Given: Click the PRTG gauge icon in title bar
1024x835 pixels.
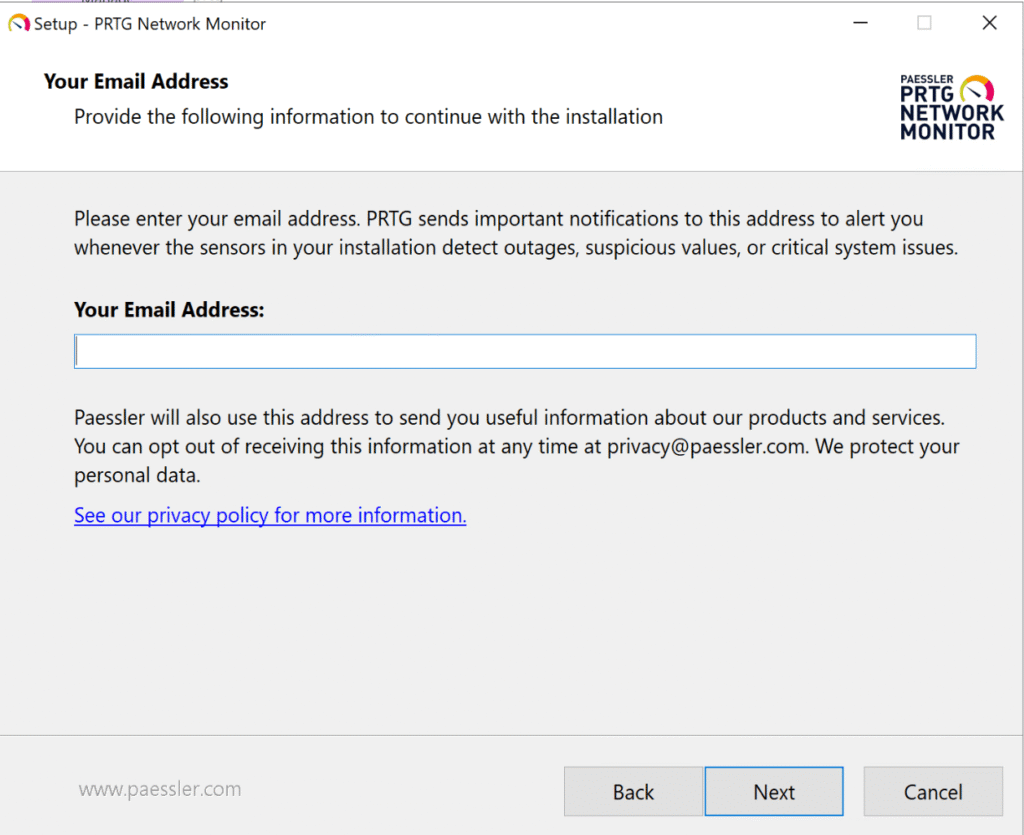Looking at the screenshot, I should tap(19, 23).
